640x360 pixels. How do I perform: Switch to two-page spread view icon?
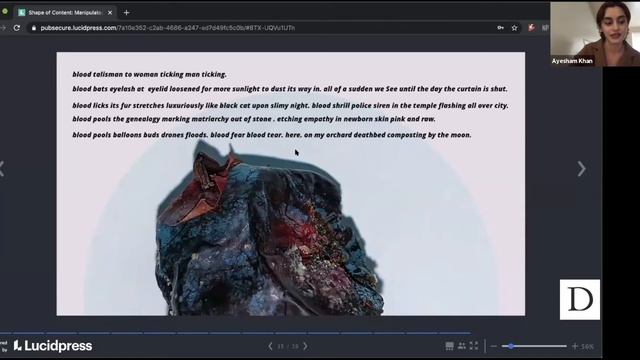coord(462,346)
